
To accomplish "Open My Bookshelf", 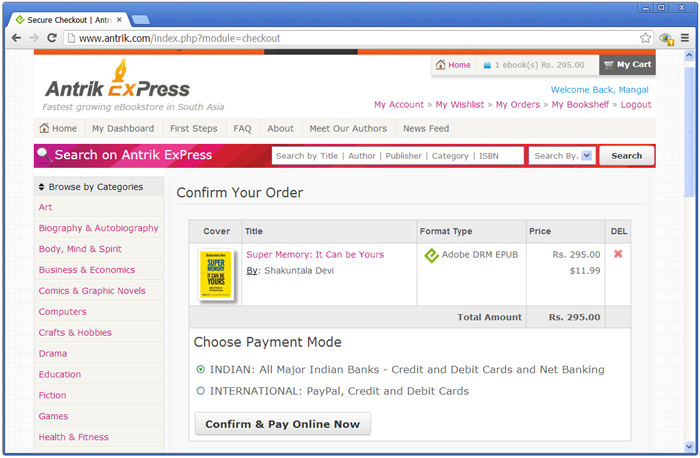I will [580, 104].
